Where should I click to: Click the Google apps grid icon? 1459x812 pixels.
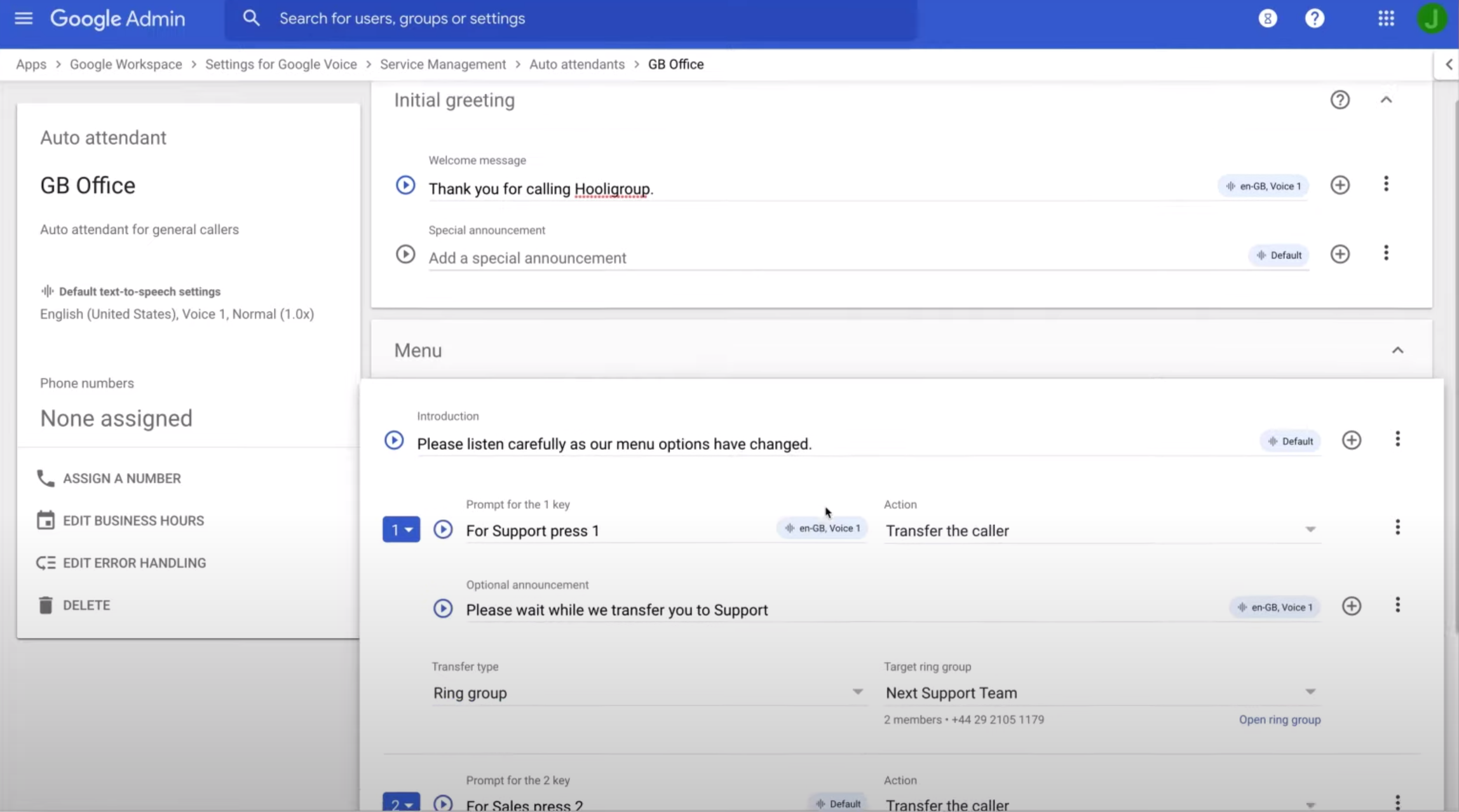click(x=1386, y=18)
